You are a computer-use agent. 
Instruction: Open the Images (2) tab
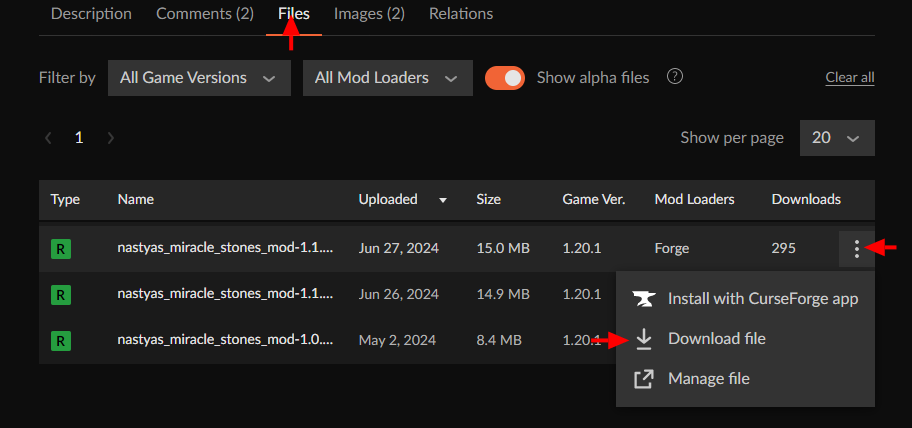[369, 14]
